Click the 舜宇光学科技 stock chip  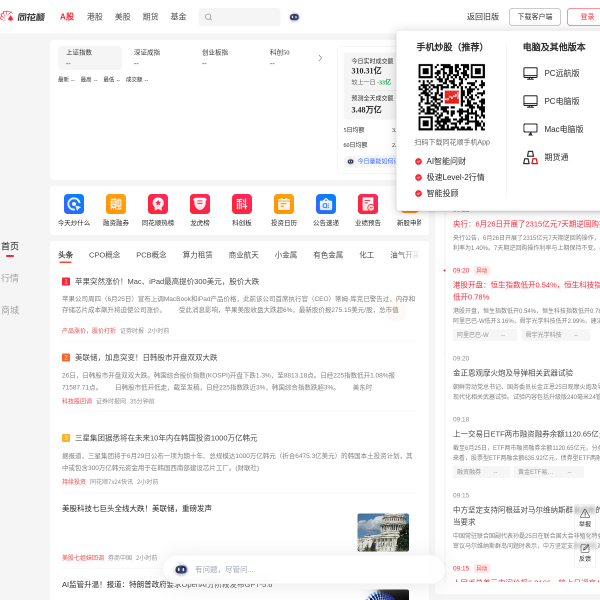[556, 335]
